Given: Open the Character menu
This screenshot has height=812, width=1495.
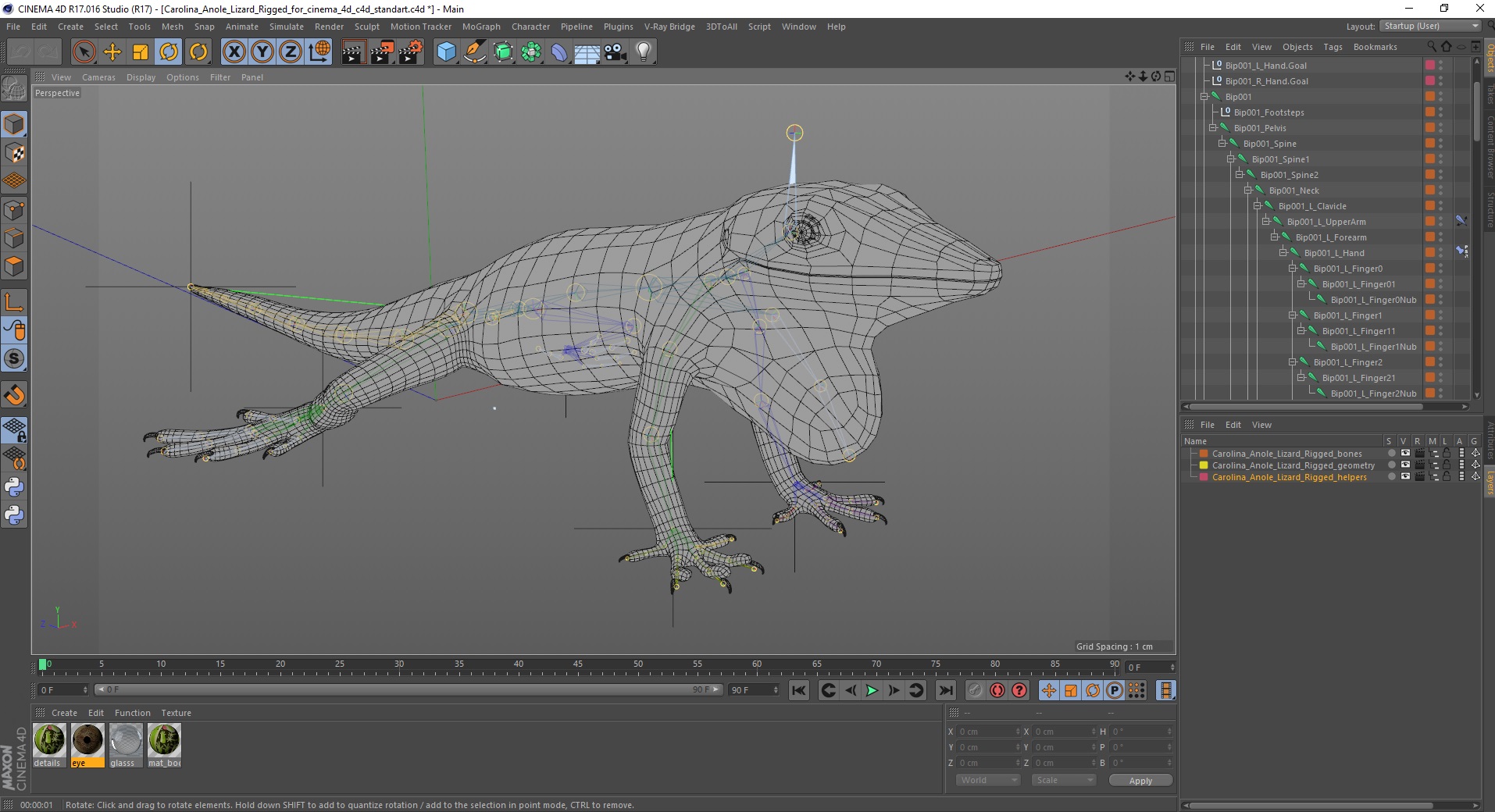Looking at the screenshot, I should pos(530,27).
